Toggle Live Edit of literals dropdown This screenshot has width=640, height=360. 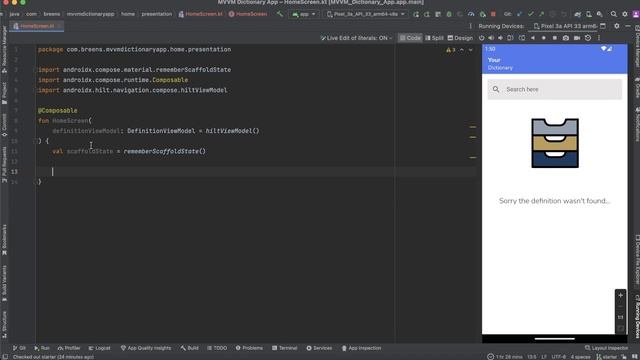356,38
